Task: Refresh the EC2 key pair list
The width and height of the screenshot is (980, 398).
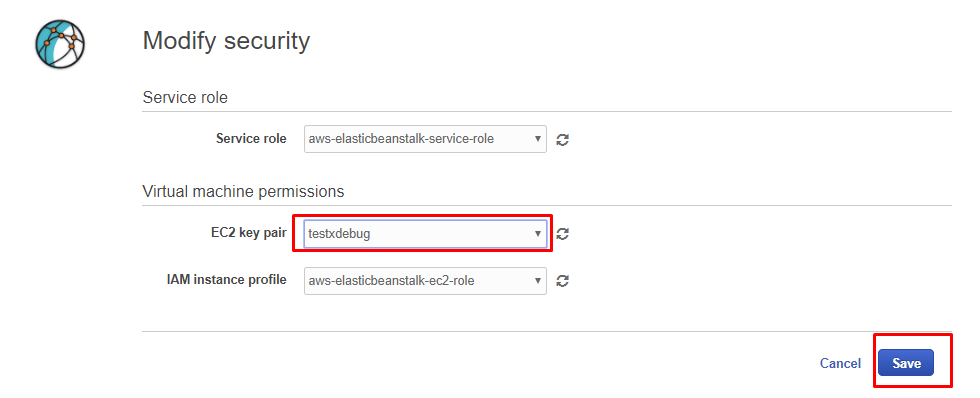Action: click(x=562, y=234)
